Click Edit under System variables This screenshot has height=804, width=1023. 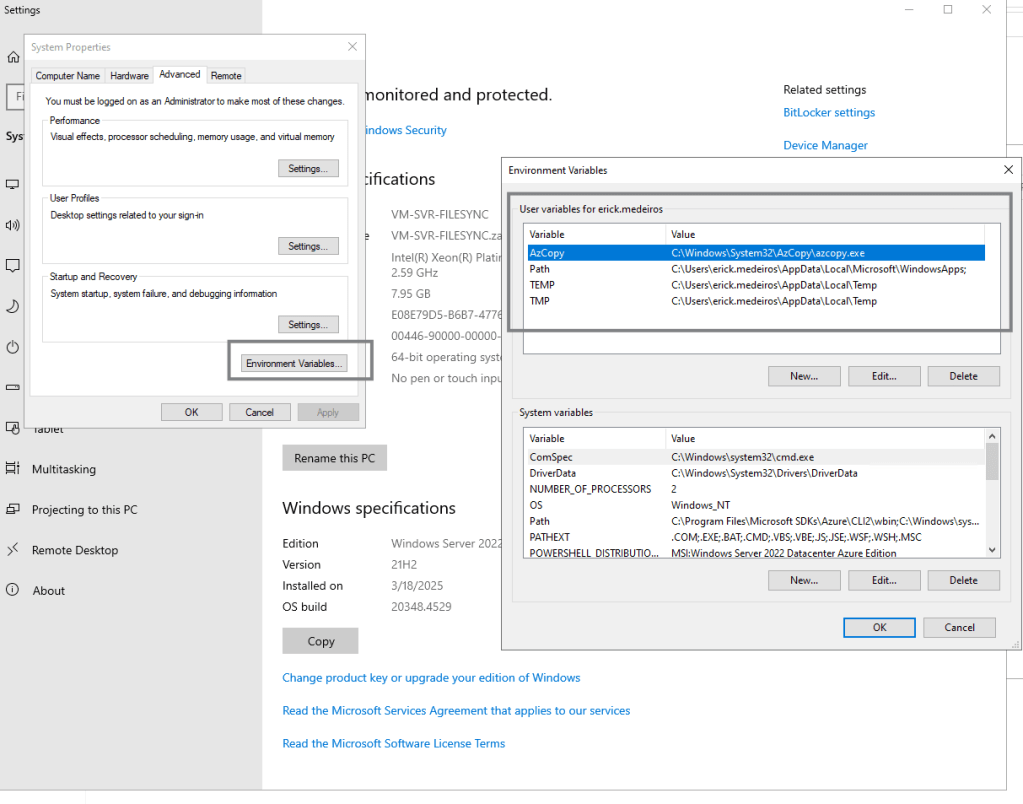click(883, 580)
